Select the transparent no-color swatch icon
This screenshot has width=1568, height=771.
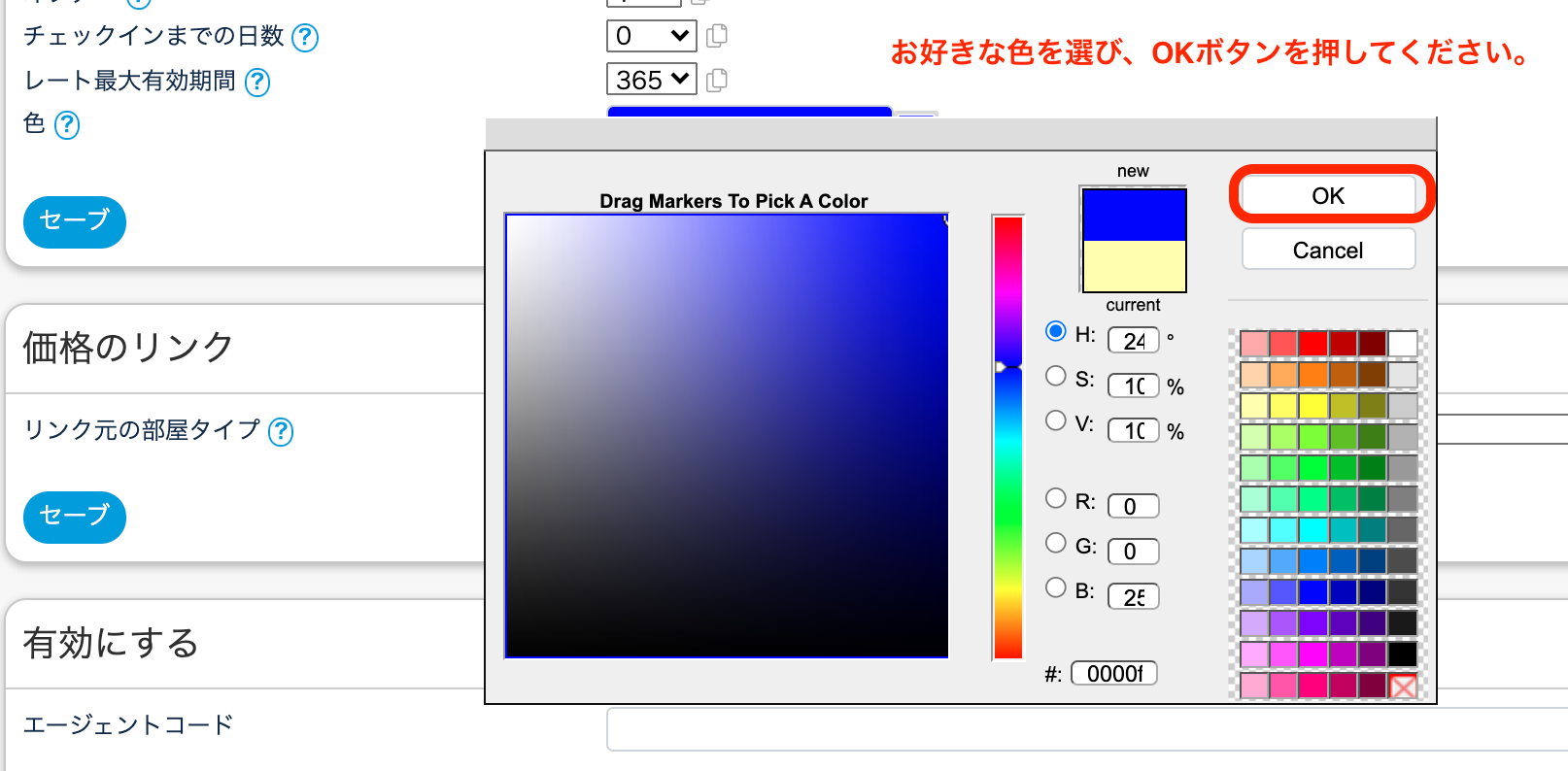pyautogui.click(x=1402, y=687)
